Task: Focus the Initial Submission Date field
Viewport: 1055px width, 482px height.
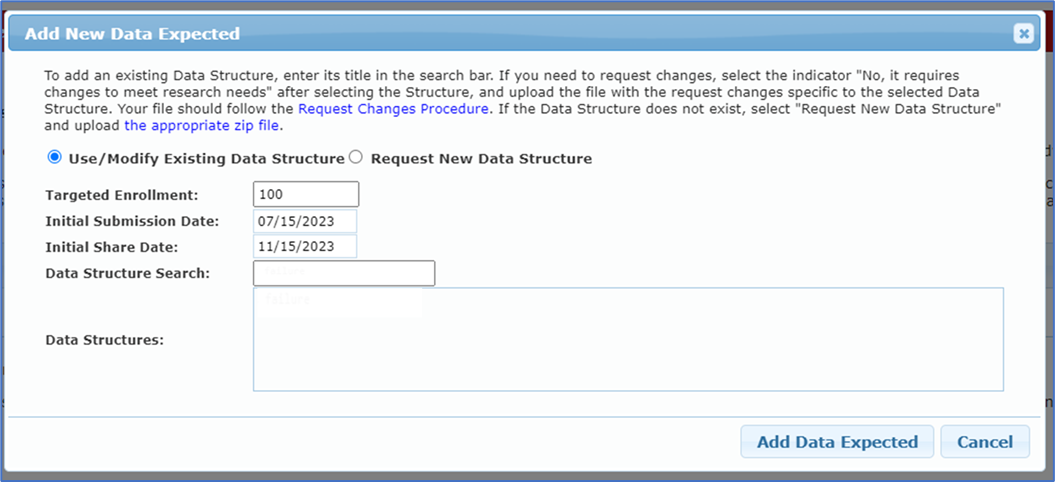Action: 305,221
